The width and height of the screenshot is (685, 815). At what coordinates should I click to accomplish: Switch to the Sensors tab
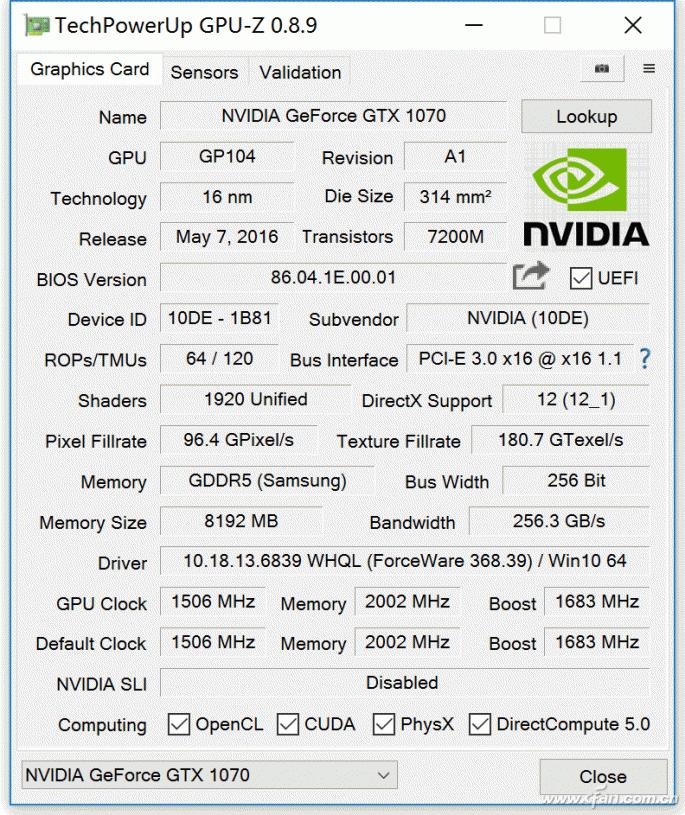coord(205,72)
